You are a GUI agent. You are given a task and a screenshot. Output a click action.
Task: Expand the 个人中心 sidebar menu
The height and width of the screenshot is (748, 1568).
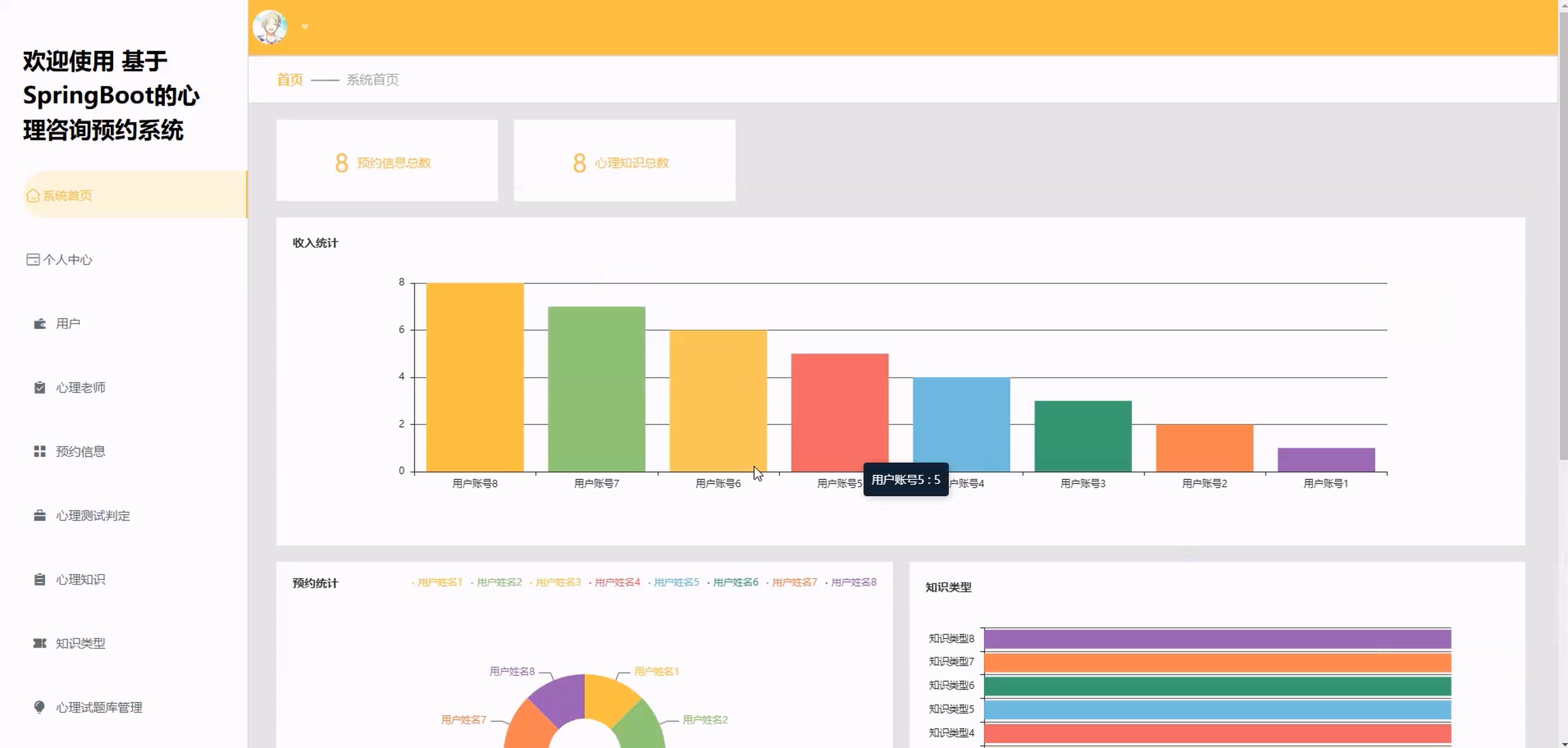[x=67, y=260]
